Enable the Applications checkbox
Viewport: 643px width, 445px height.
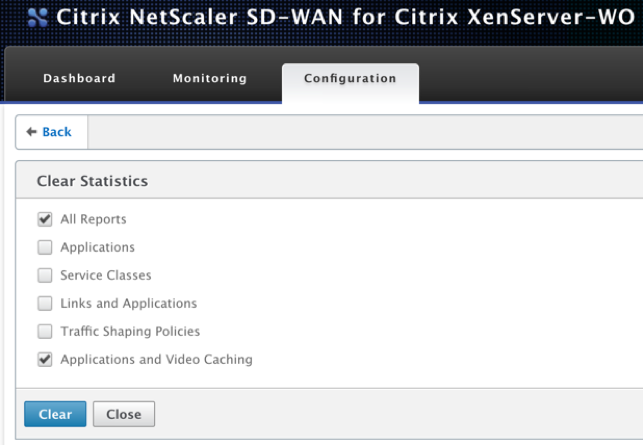pyautogui.click(x=45, y=247)
